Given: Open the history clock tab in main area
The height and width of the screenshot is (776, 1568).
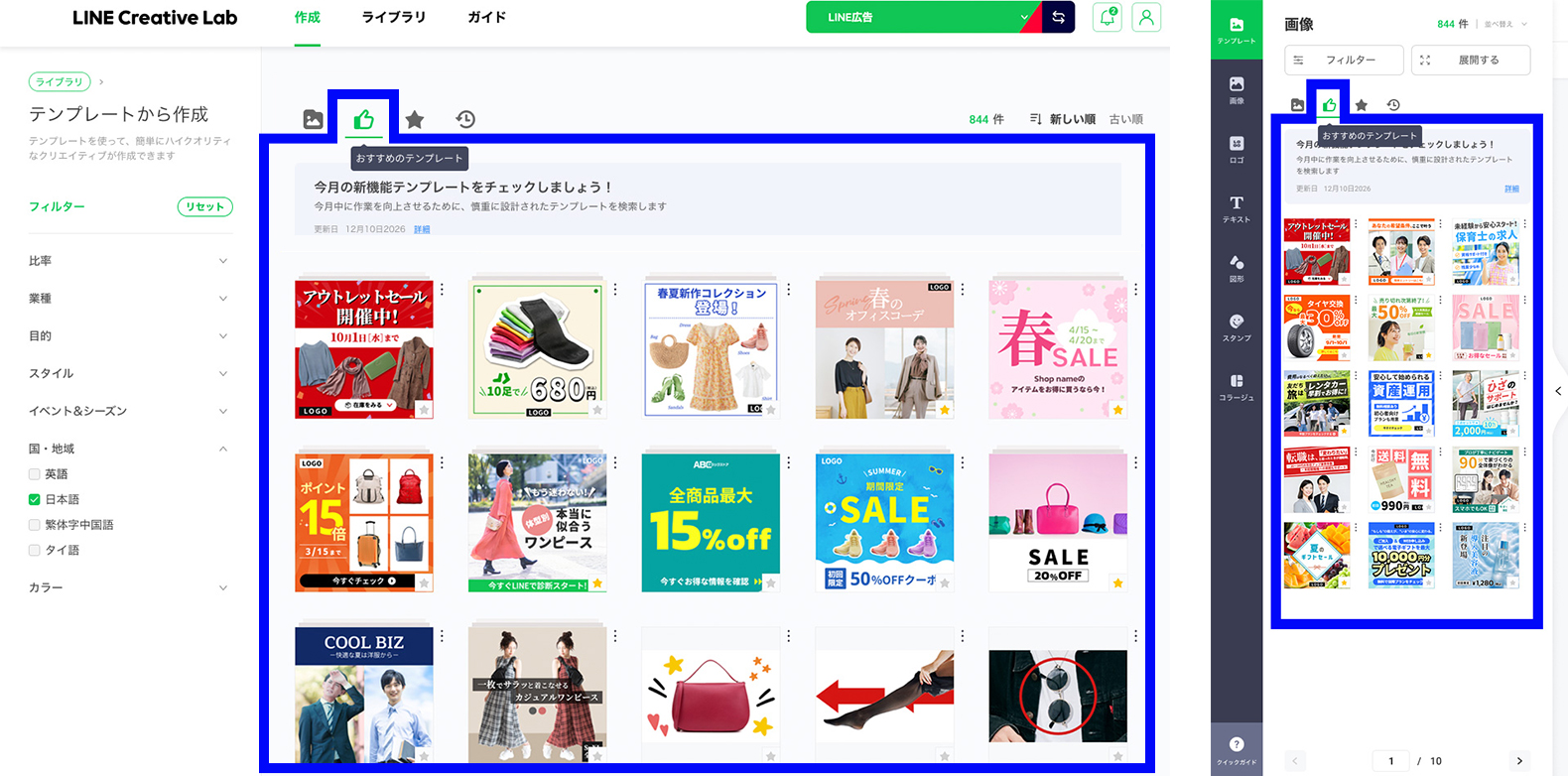Looking at the screenshot, I should pyautogui.click(x=465, y=120).
